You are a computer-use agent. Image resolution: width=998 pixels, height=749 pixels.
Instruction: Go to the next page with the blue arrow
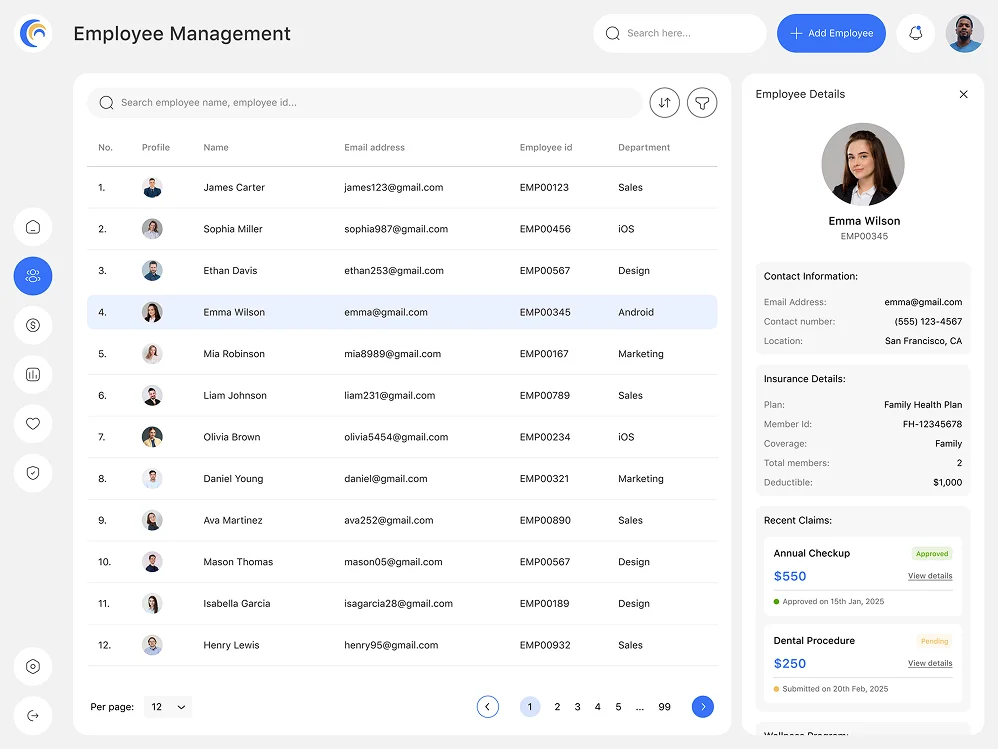click(x=703, y=706)
